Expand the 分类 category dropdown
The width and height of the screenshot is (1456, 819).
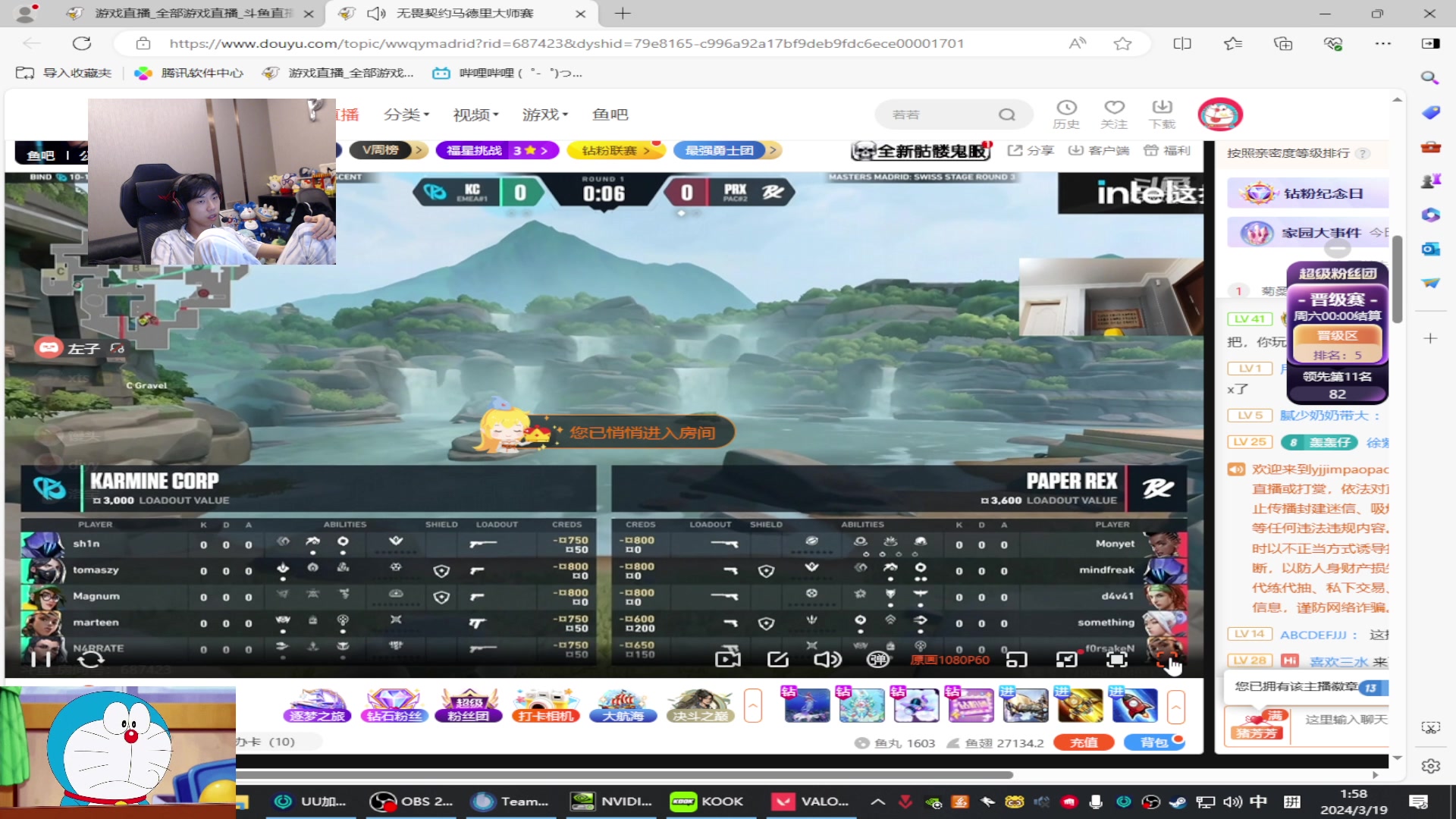(406, 115)
